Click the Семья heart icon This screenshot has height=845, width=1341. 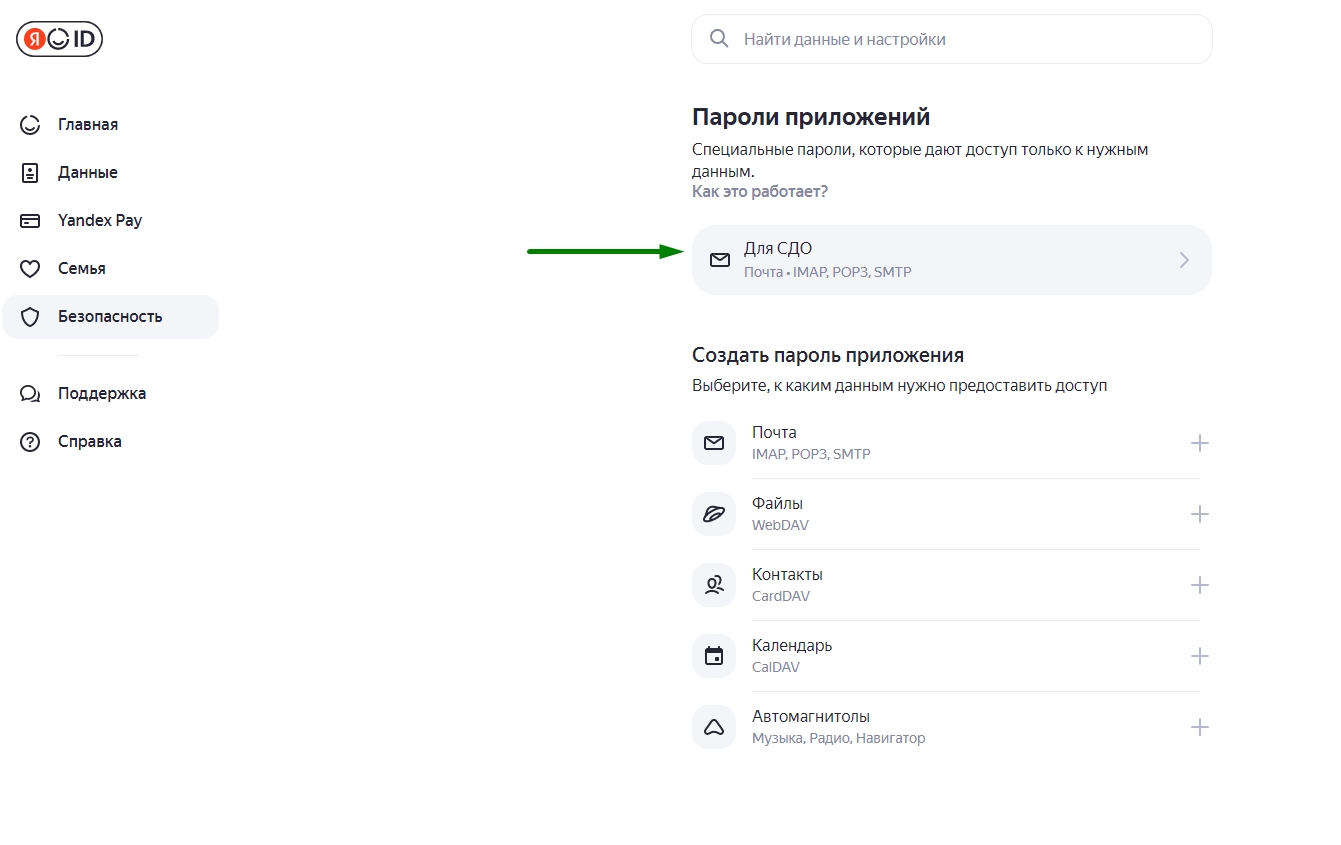click(30, 269)
